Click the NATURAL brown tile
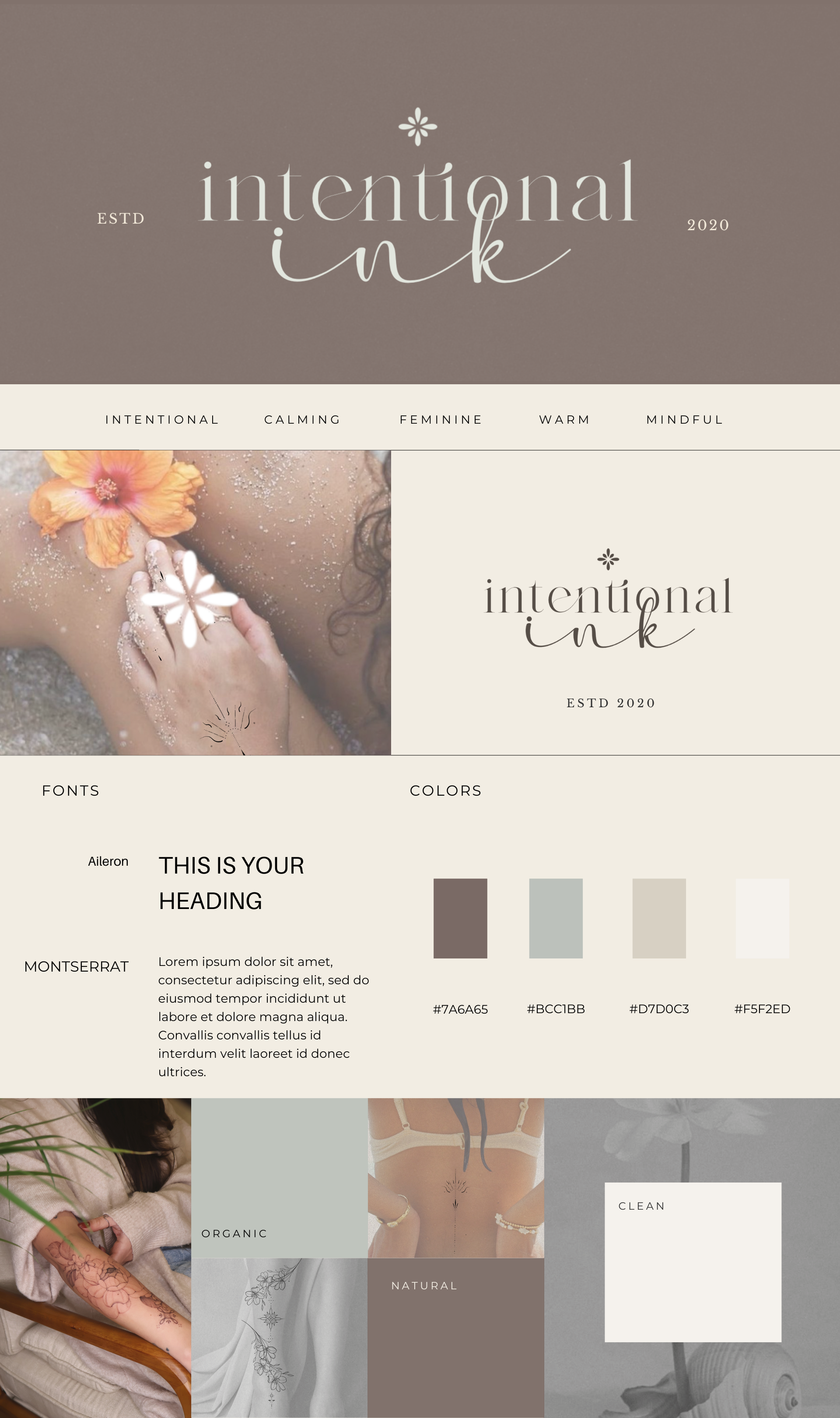 click(x=456, y=1338)
